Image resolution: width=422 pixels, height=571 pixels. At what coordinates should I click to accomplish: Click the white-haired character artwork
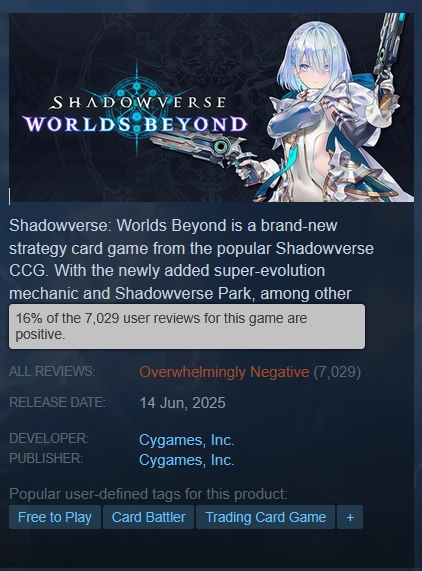click(x=328, y=109)
